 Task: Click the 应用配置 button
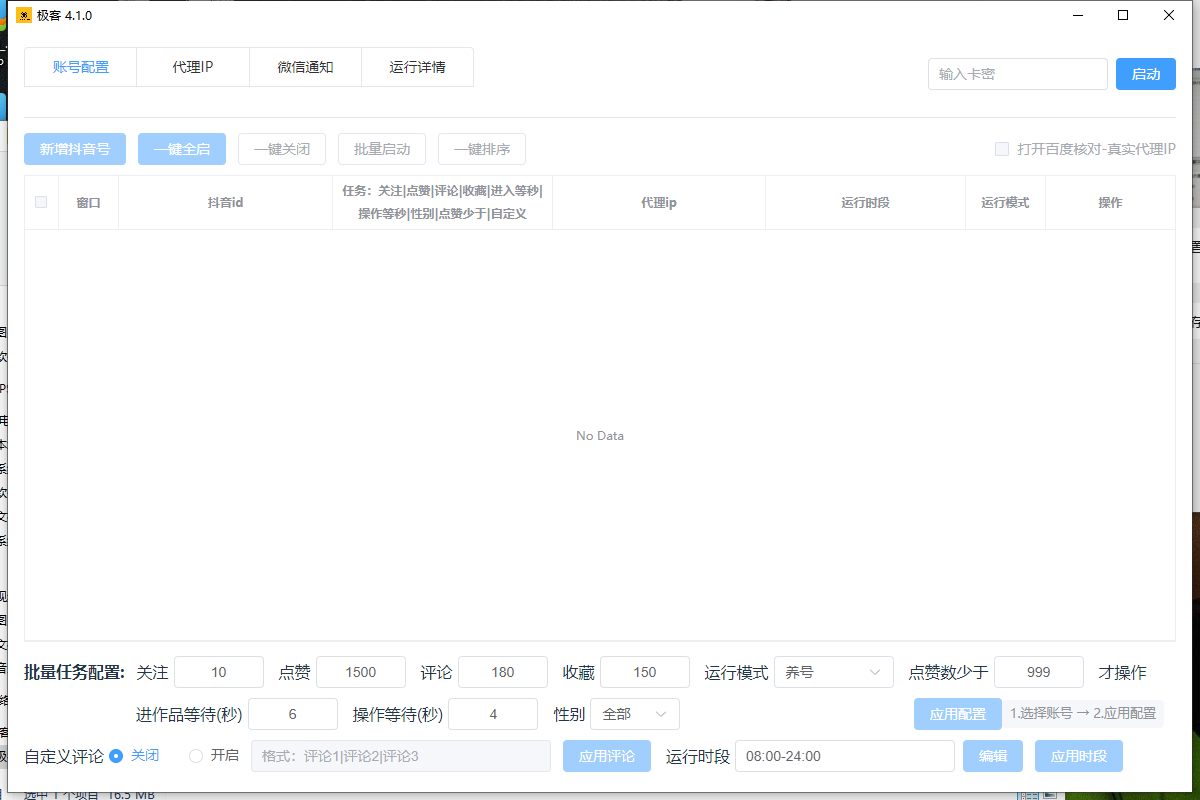point(957,714)
